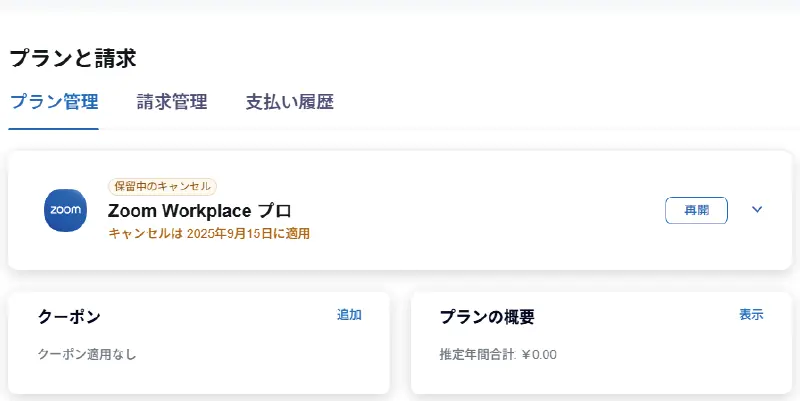The height and width of the screenshot is (401, 800).
Task: Switch to the 請求管理 tab
Action: click(172, 102)
